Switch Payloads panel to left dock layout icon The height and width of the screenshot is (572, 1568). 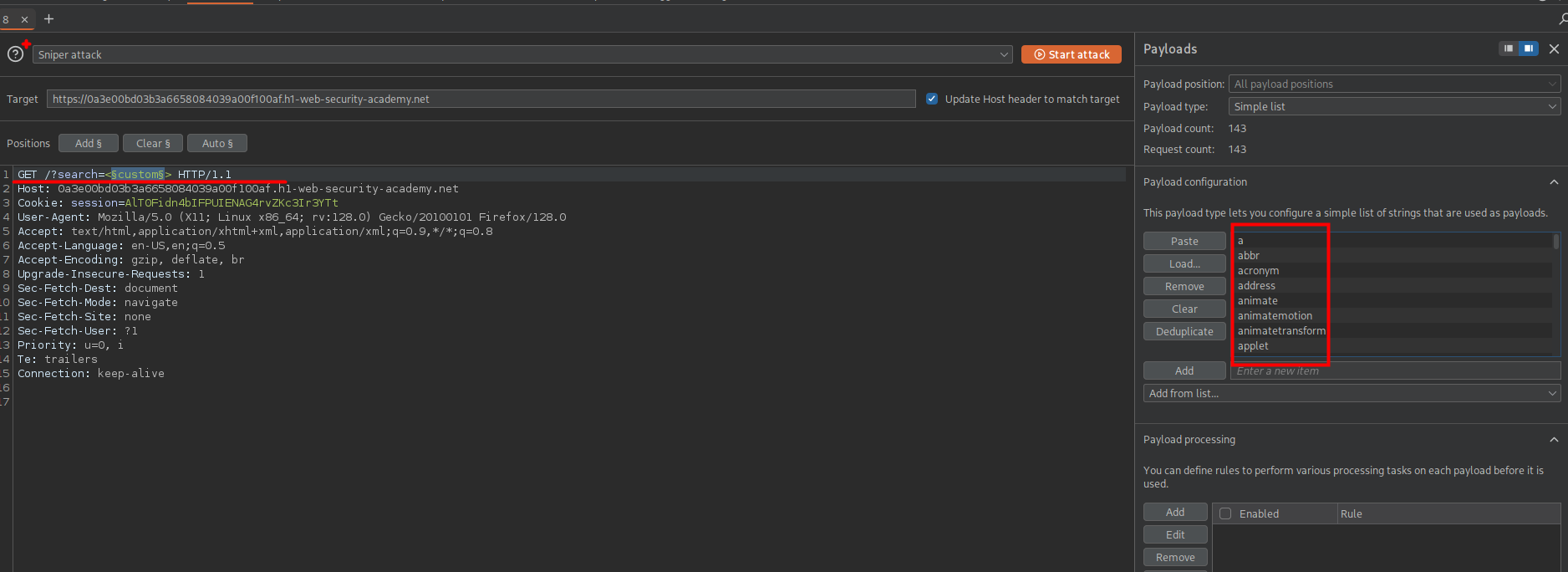(1508, 49)
